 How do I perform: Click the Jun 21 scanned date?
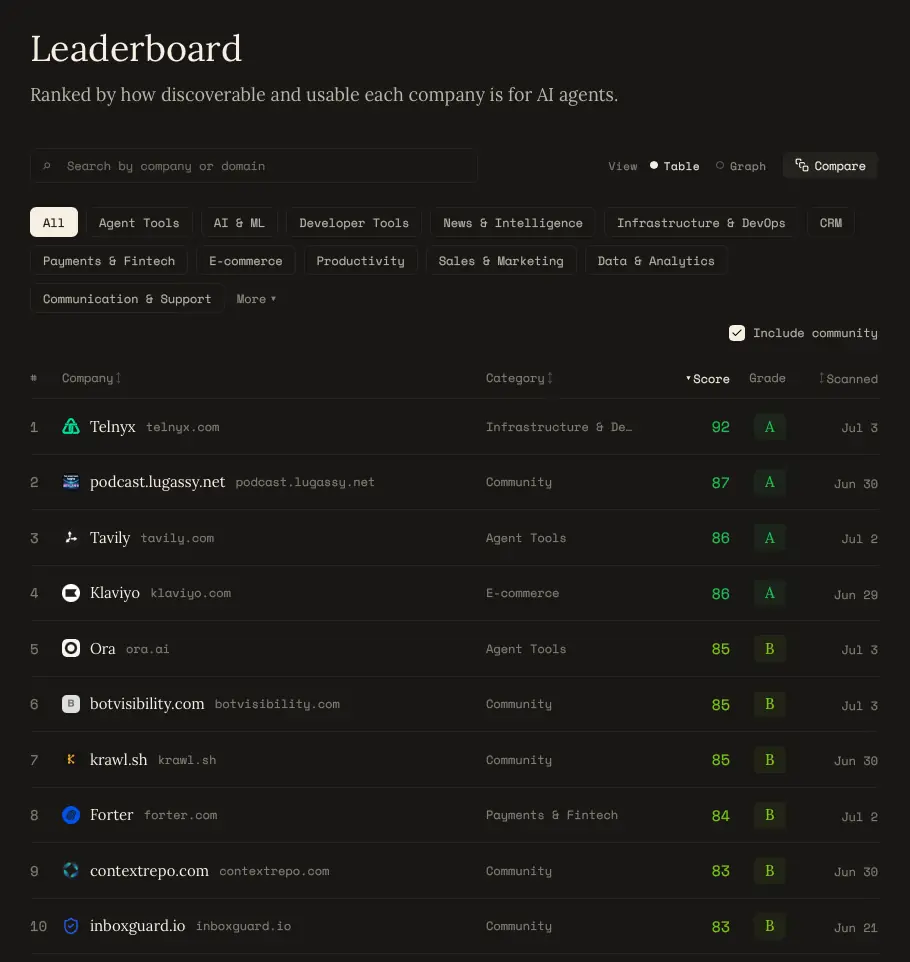pyautogui.click(x=855, y=927)
